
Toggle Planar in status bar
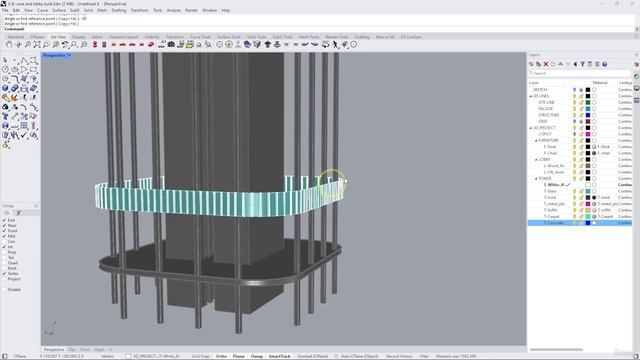pos(239,356)
